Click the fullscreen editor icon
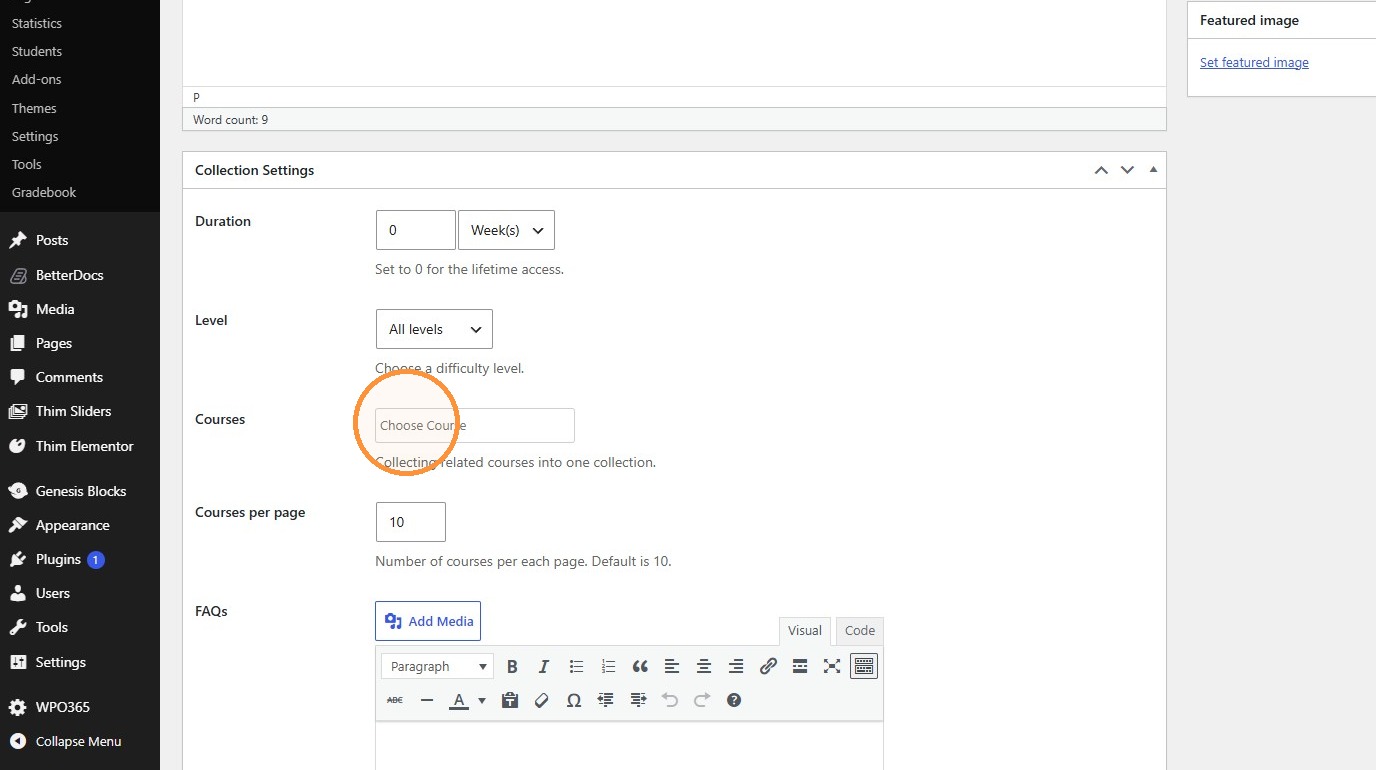This screenshot has width=1376, height=770. 832,666
